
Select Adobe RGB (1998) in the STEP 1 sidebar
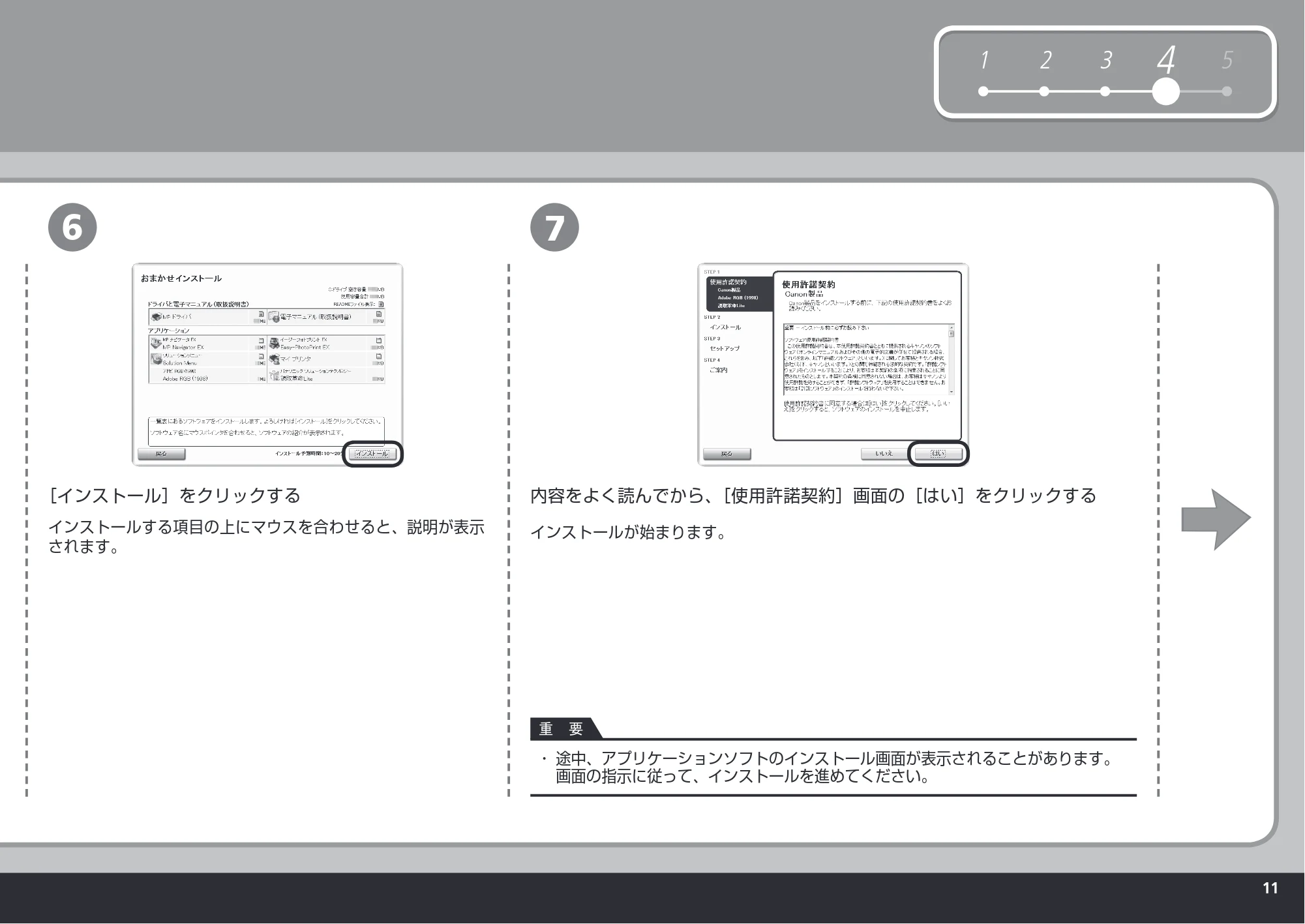click(x=738, y=298)
